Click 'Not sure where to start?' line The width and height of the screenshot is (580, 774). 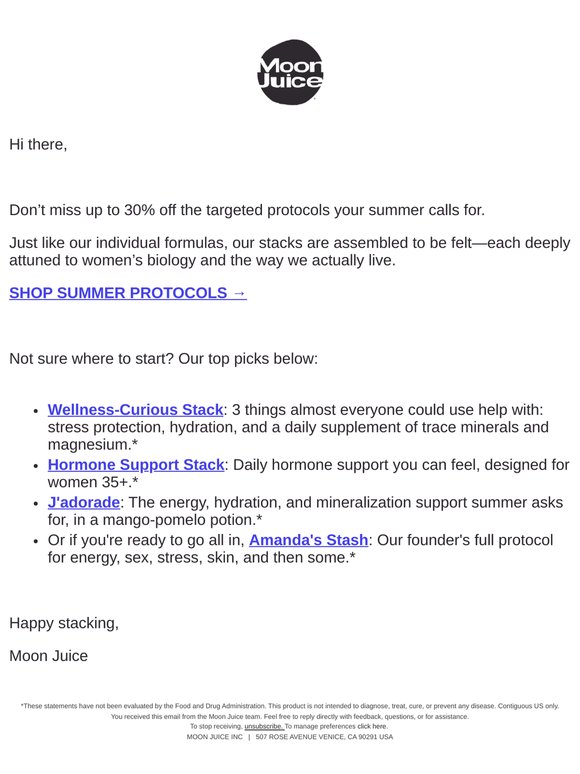(163, 358)
